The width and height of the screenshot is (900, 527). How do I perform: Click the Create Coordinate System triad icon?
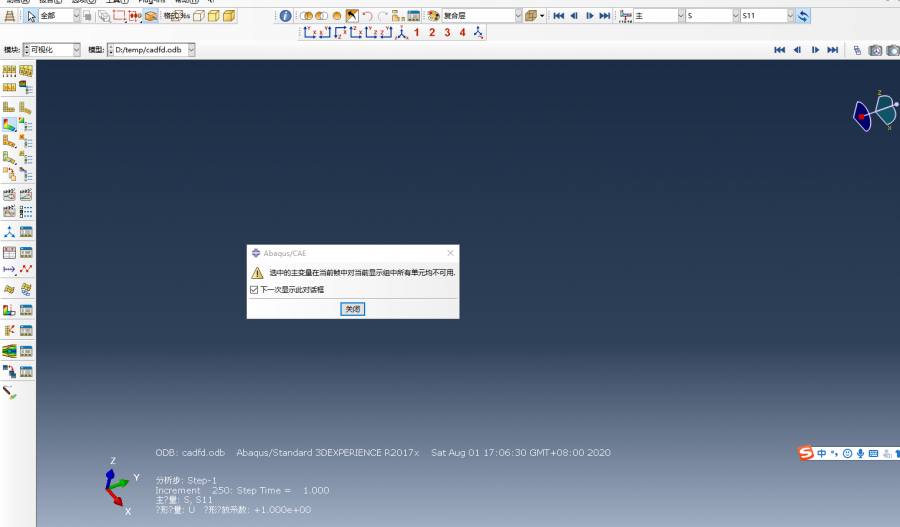(9, 232)
